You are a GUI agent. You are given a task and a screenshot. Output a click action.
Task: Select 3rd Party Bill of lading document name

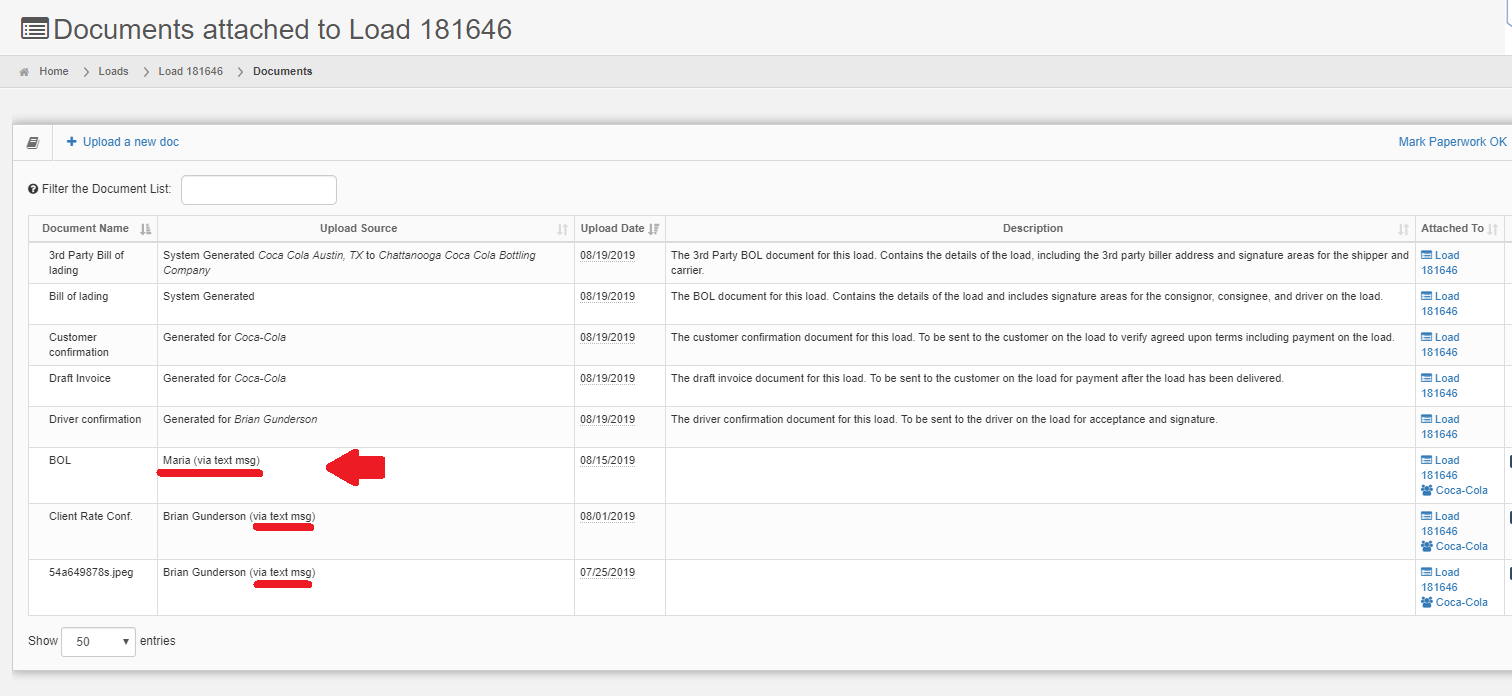[x=86, y=263]
